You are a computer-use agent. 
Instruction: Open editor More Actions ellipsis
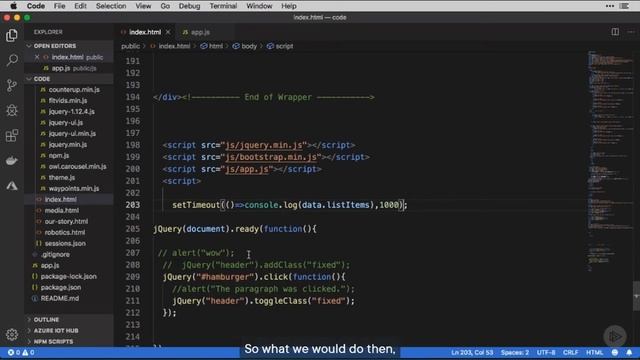point(631,32)
